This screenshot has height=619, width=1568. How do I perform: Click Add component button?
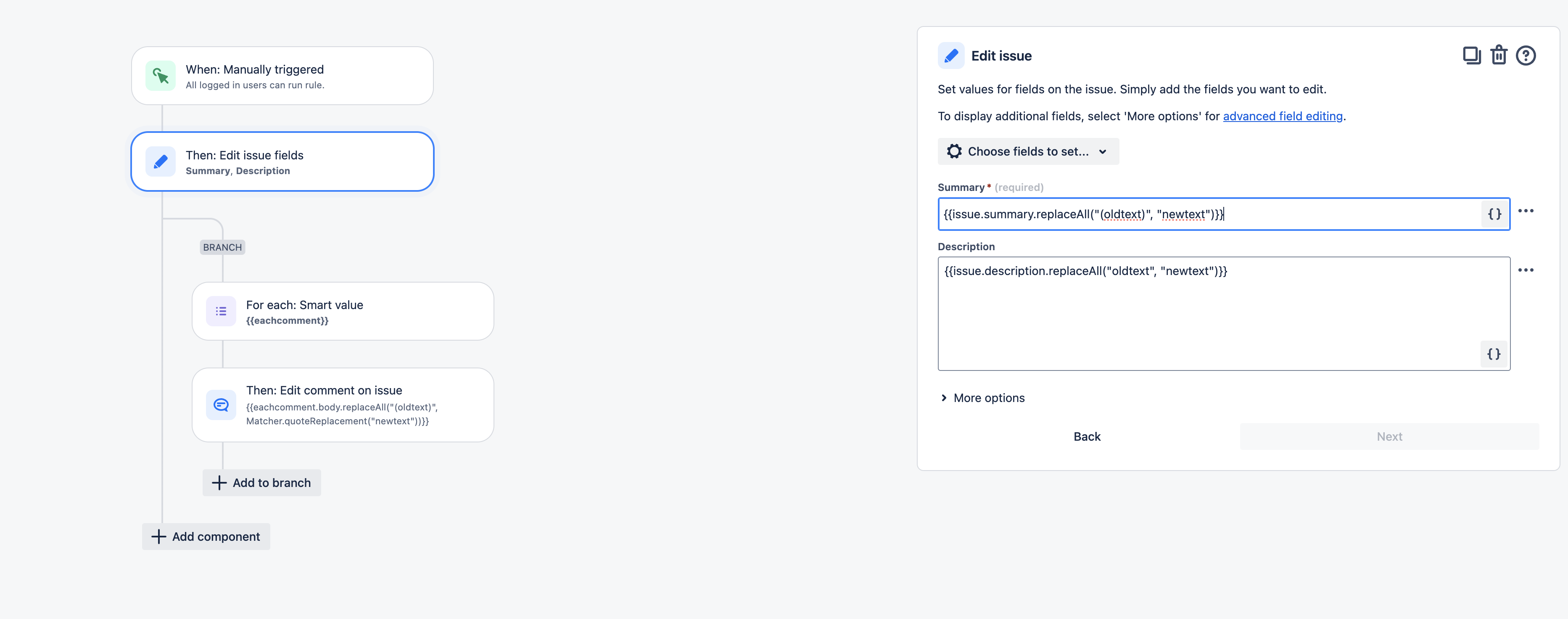(x=206, y=536)
